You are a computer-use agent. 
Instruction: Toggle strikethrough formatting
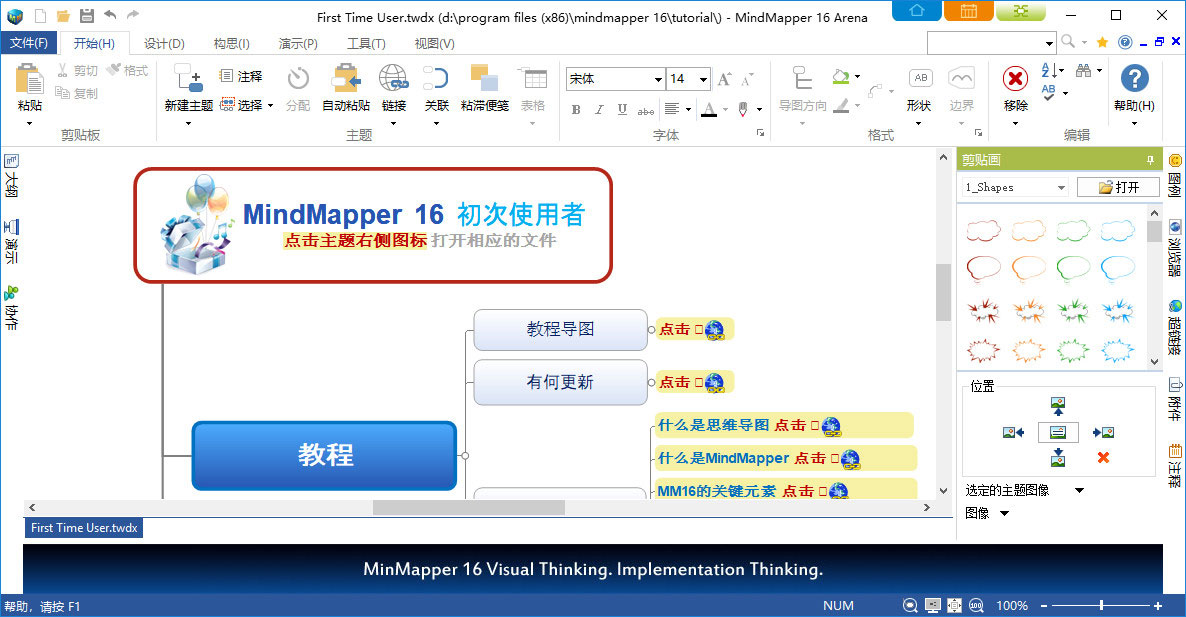click(645, 110)
